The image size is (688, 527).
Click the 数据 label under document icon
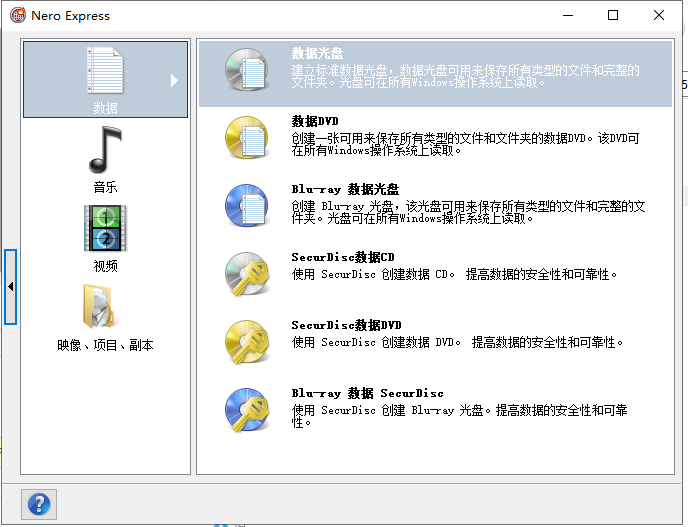[105, 108]
